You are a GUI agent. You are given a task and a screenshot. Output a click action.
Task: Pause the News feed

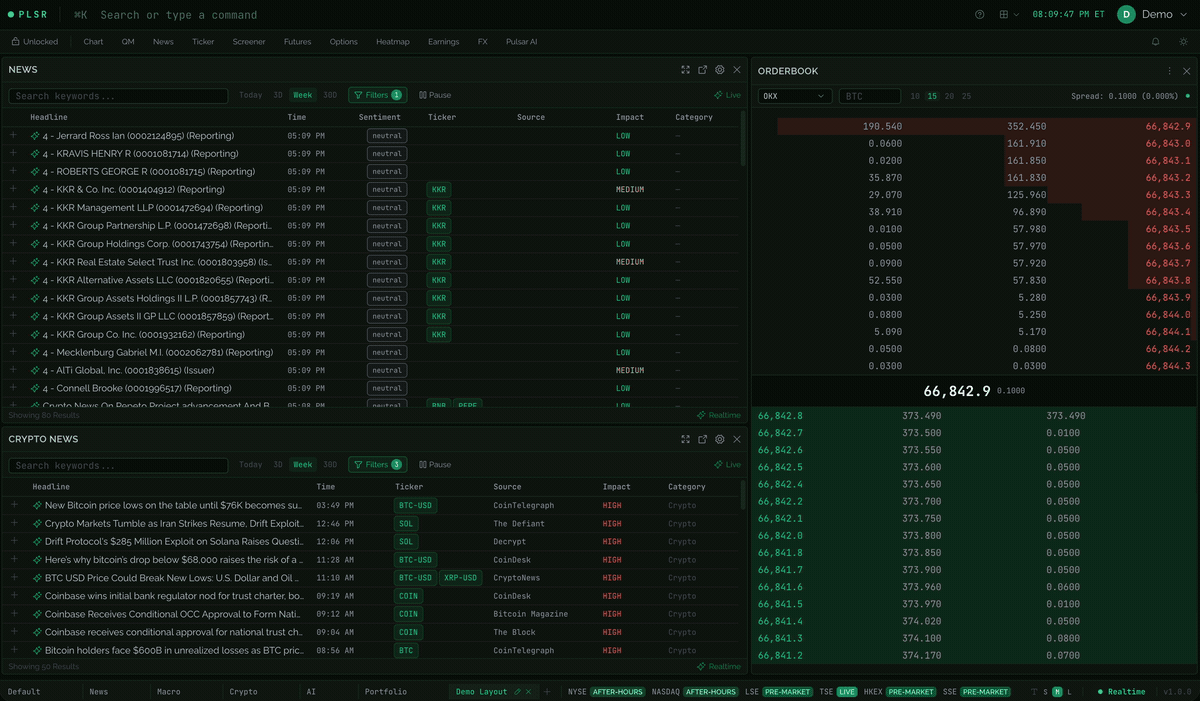click(435, 95)
